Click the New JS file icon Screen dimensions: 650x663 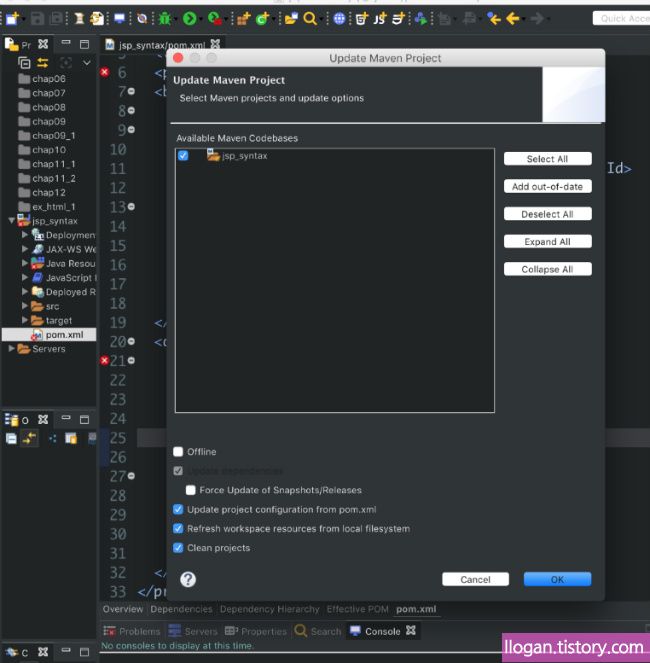380,19
